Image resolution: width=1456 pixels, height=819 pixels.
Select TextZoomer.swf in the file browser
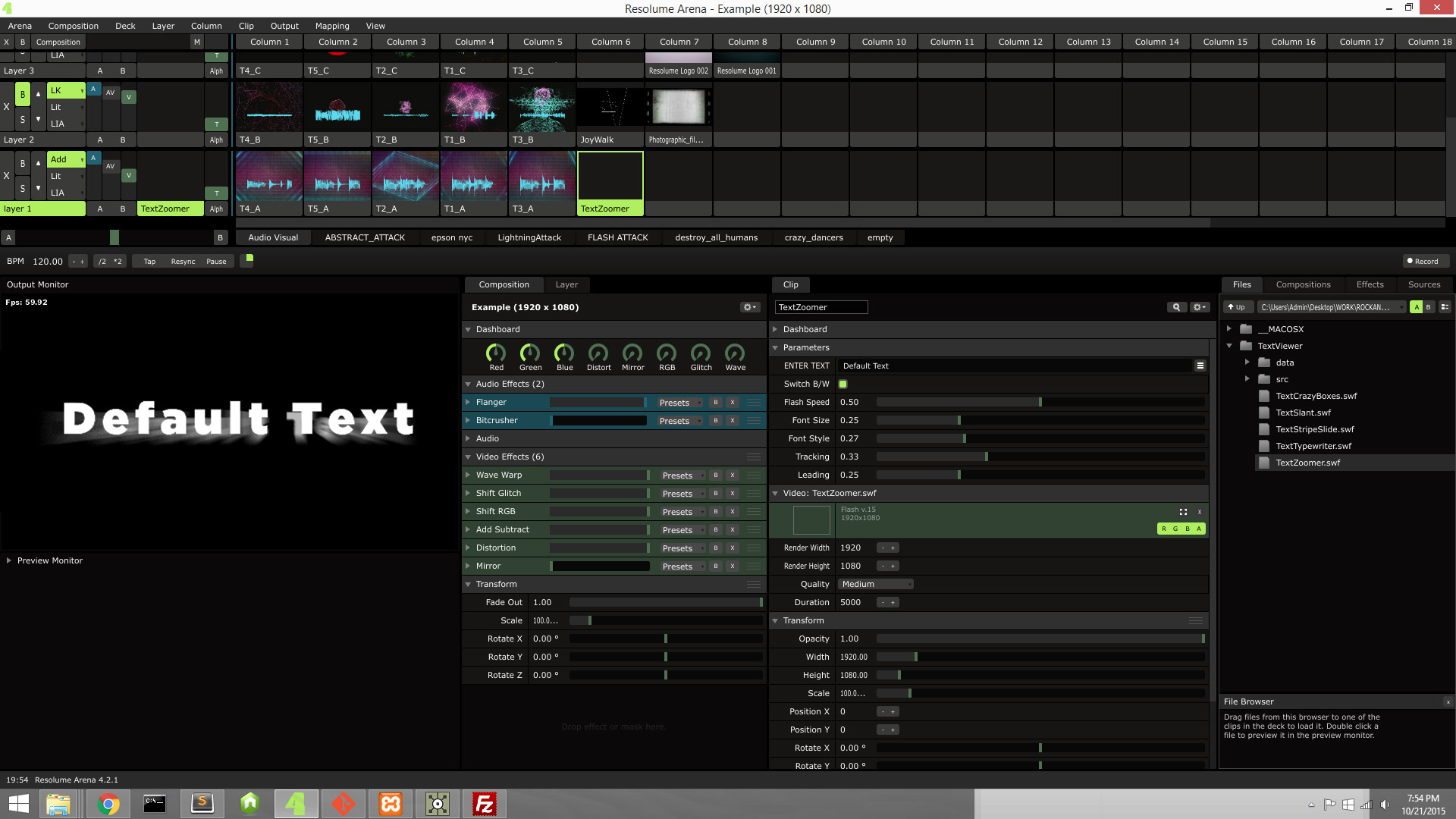coord(1309,462)
